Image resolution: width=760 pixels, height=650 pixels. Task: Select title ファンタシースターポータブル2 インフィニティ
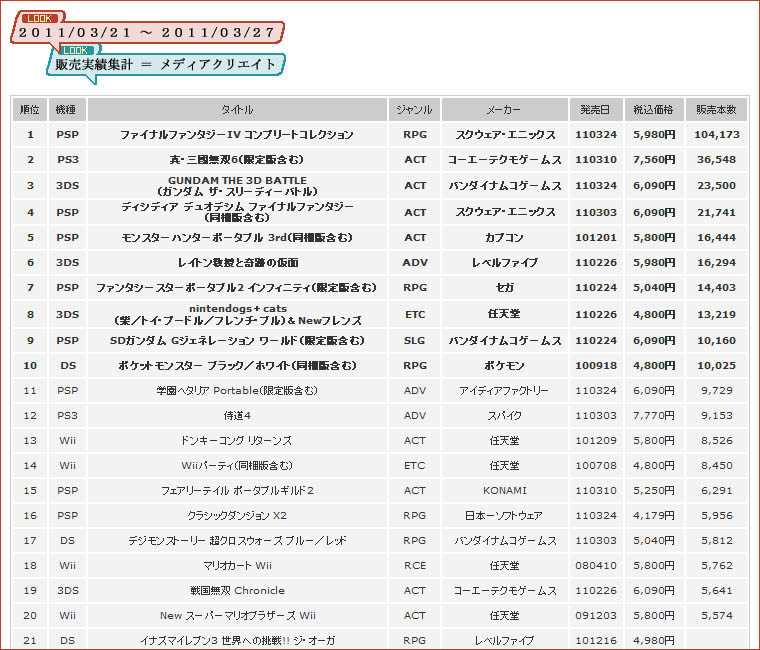(237, 287)
